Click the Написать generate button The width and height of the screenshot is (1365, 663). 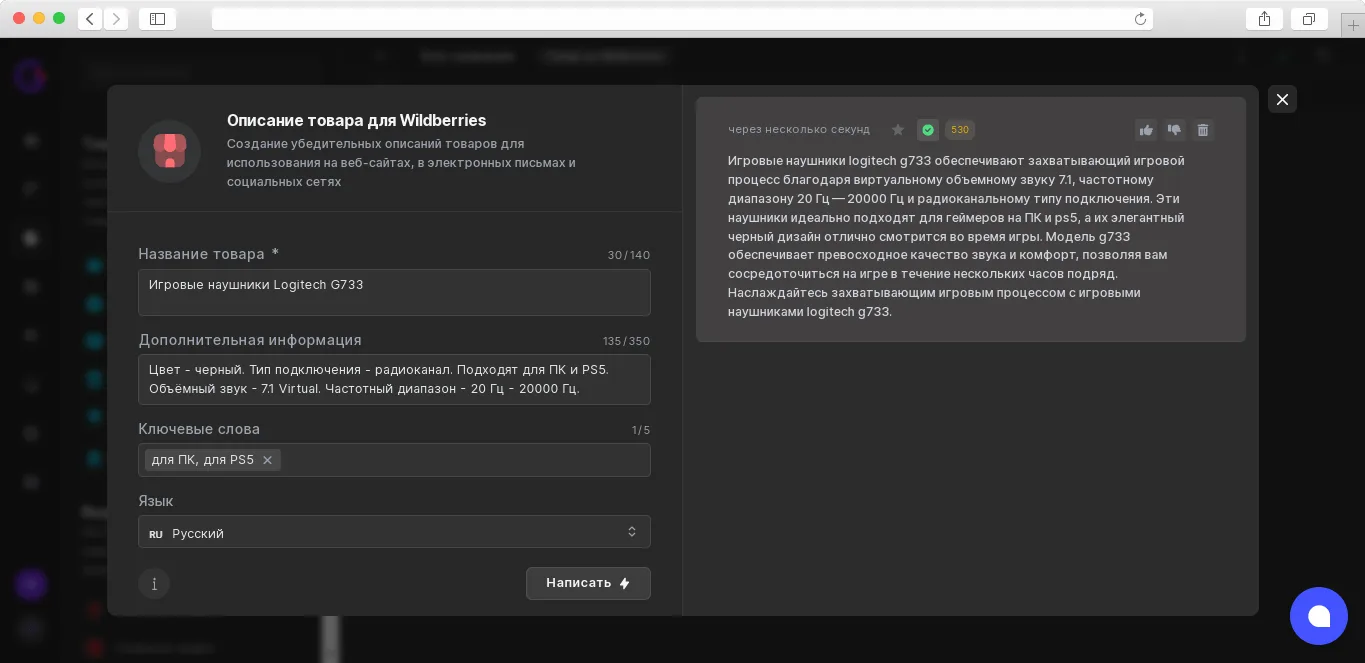[588, 583]
